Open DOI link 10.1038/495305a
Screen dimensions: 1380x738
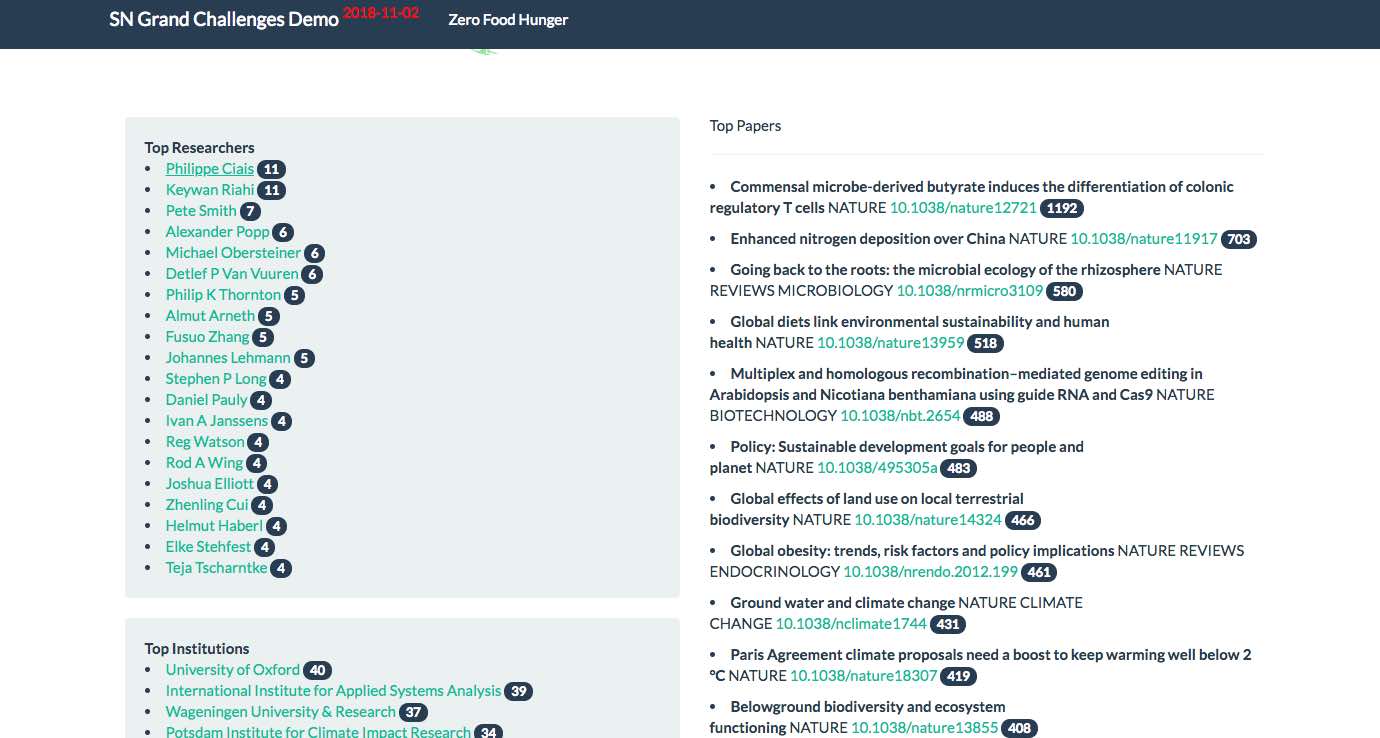point(877,468)
